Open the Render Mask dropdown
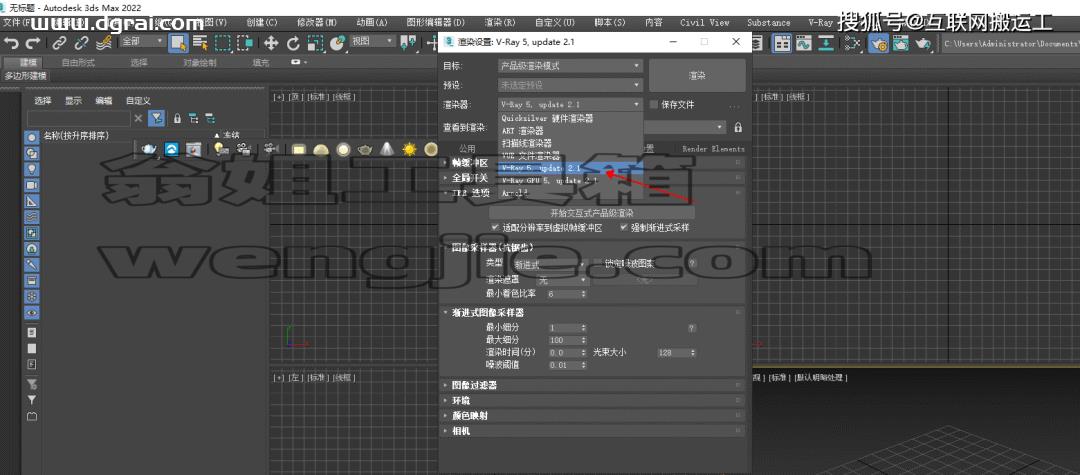This screenshot has width=1080, height=475. (x=562, y=280)
